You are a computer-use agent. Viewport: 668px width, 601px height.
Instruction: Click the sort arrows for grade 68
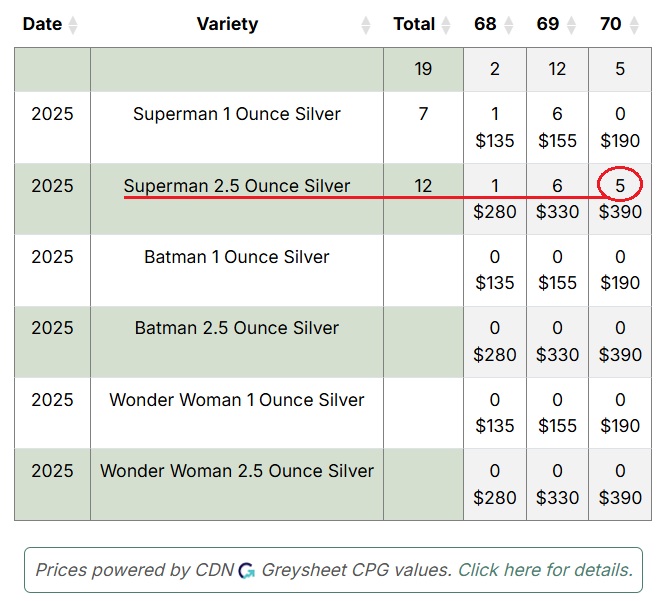click(x=508, y=24)
